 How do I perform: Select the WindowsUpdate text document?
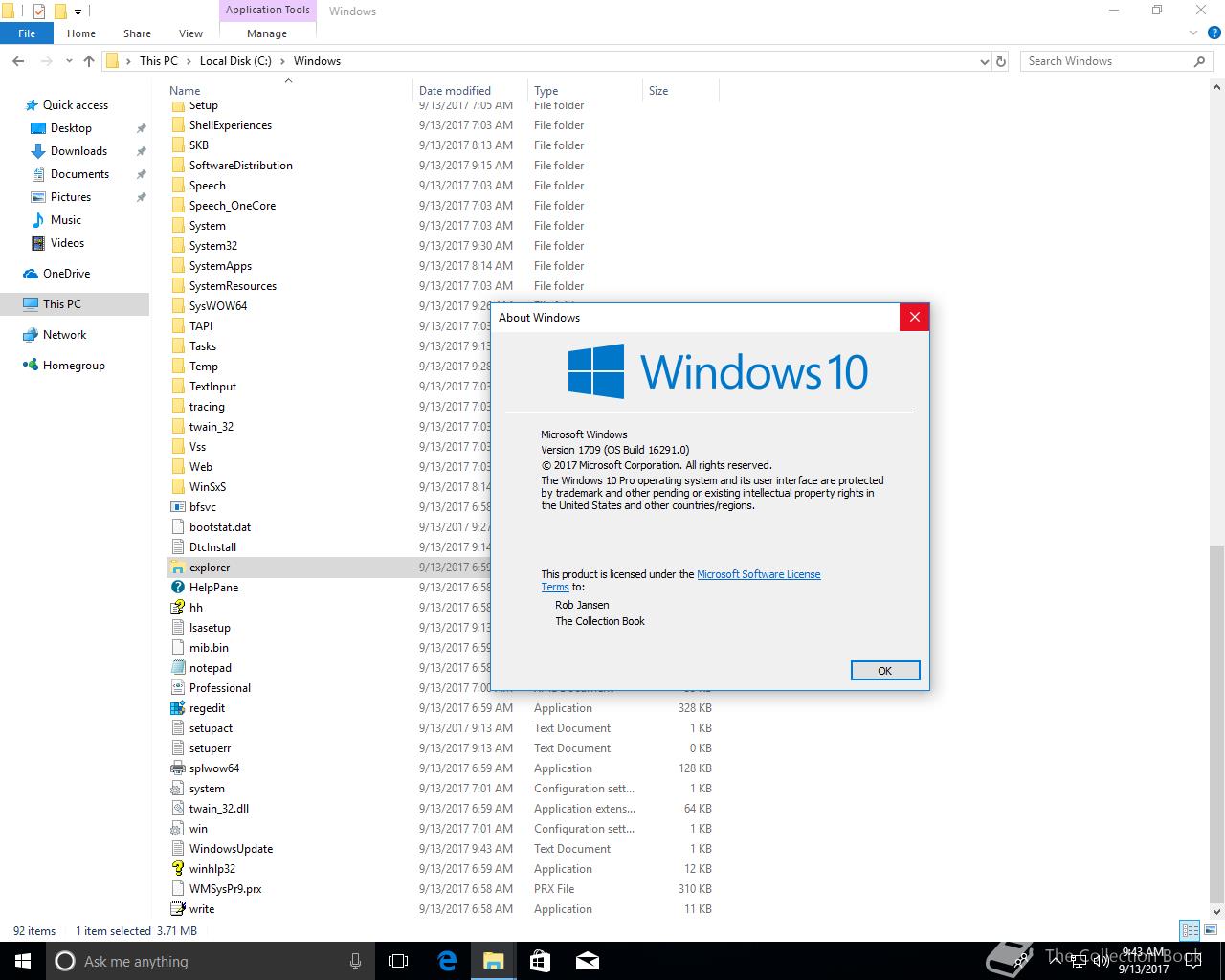tap(442, 849)
